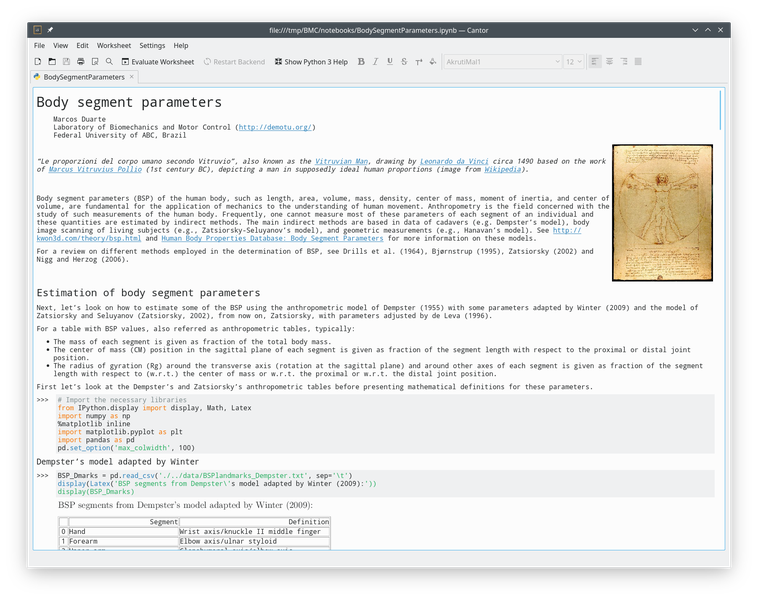
Task: Align text center
Action: tap(610, 61)
